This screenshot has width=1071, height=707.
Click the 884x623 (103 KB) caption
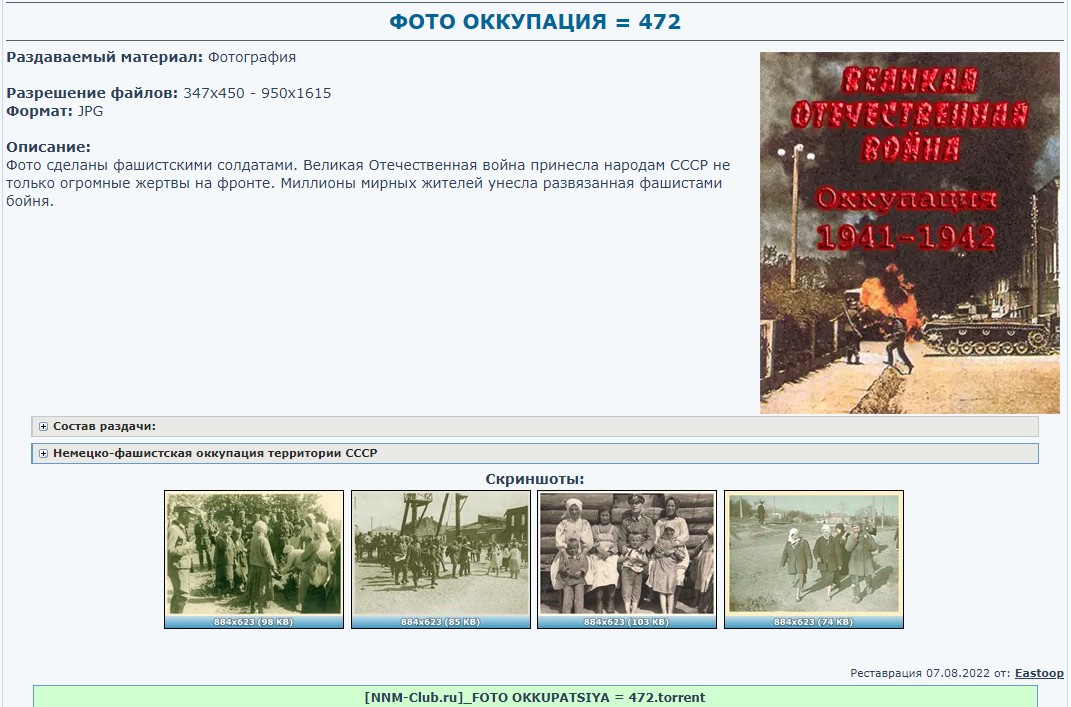[x=627, y=622]
